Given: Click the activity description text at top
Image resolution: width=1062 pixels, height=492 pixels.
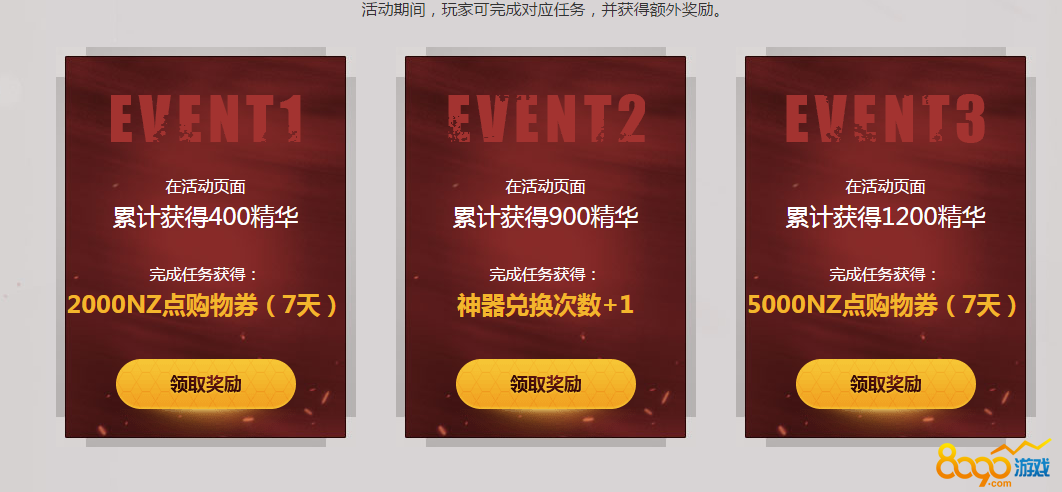Looking at the screenshot, I should 542,10.
